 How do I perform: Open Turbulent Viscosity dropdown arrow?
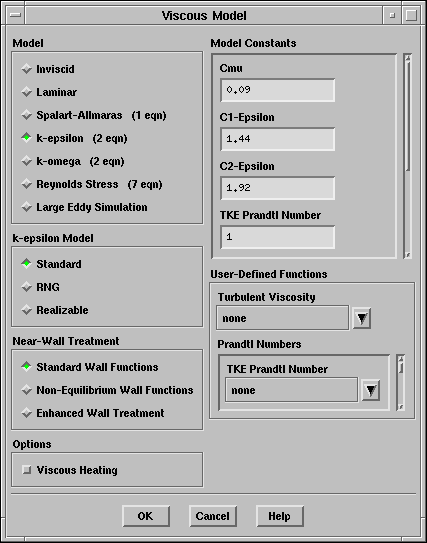(x=362, y=318)
